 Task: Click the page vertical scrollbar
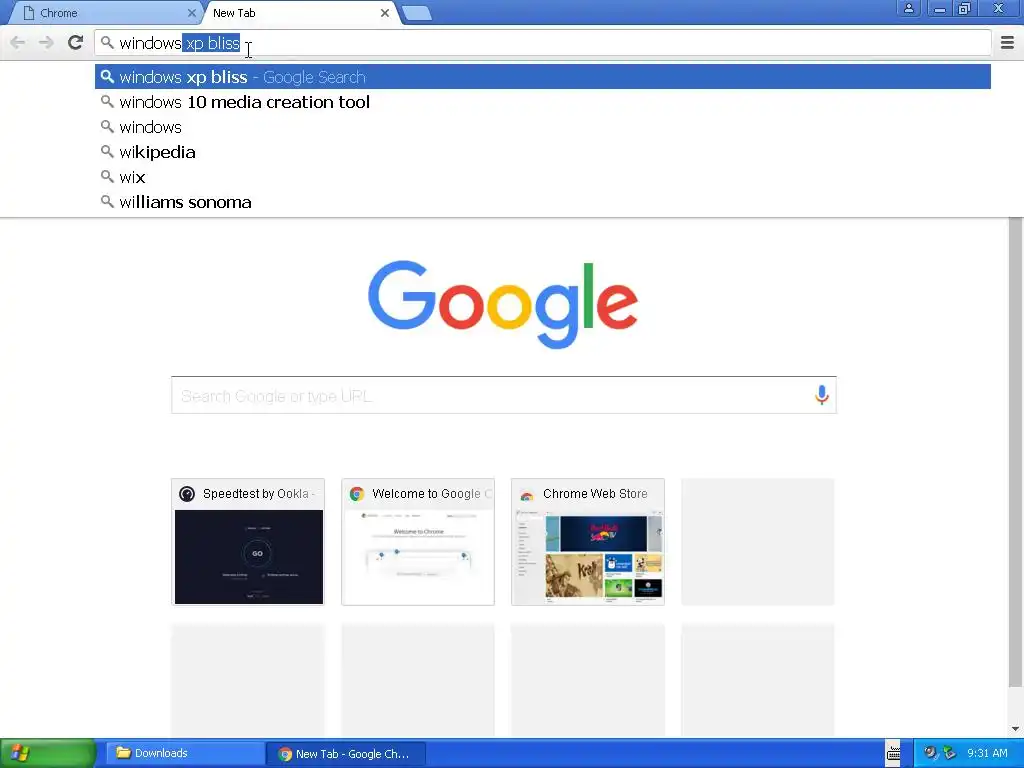point(1016,452)
